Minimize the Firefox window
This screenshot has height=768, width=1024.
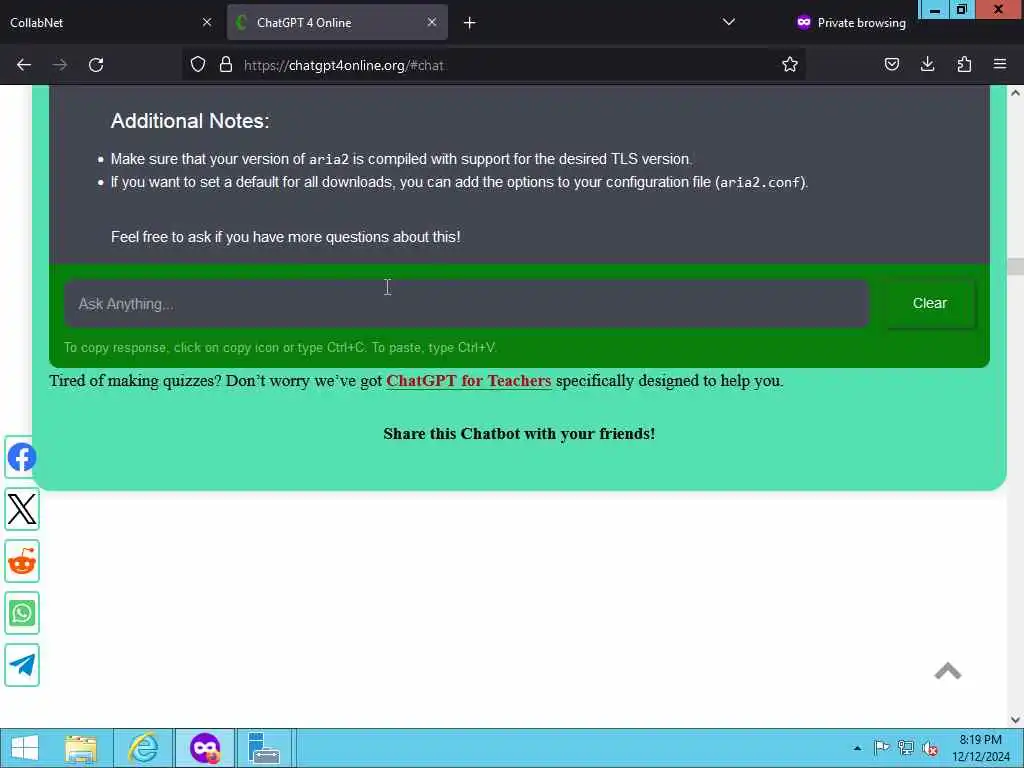935,9
